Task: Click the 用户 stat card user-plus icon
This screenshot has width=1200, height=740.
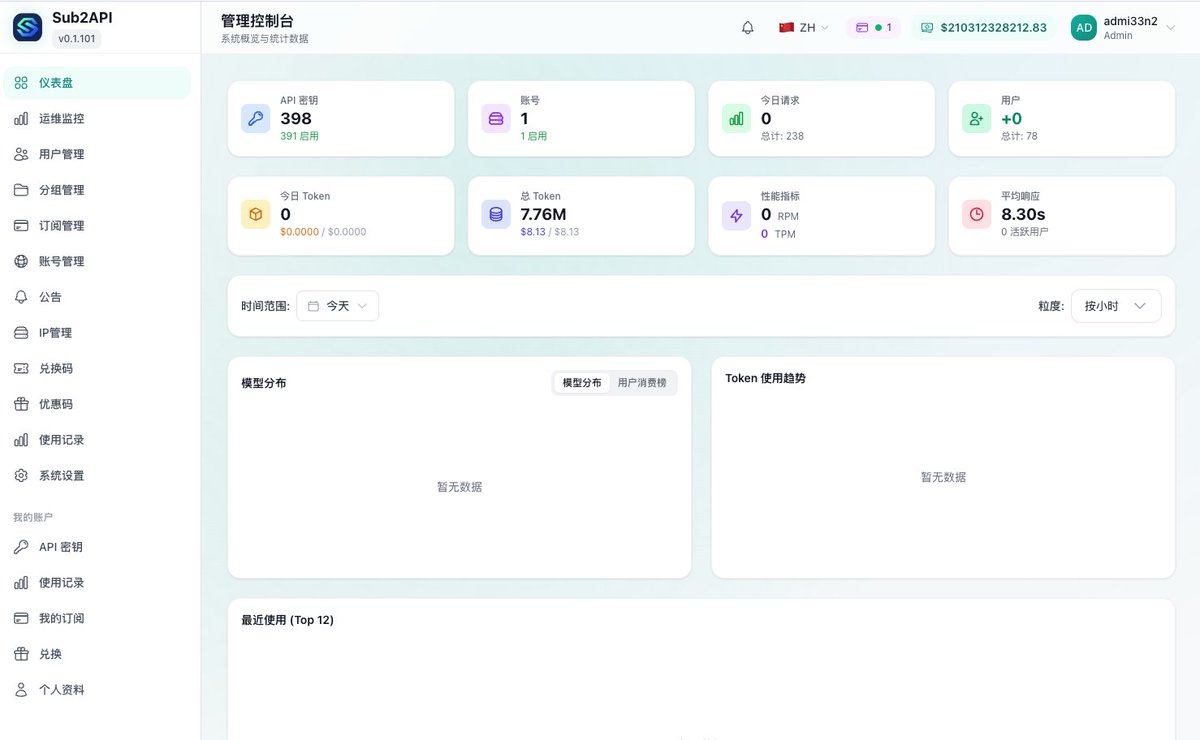Action: [x=977, y=118]
